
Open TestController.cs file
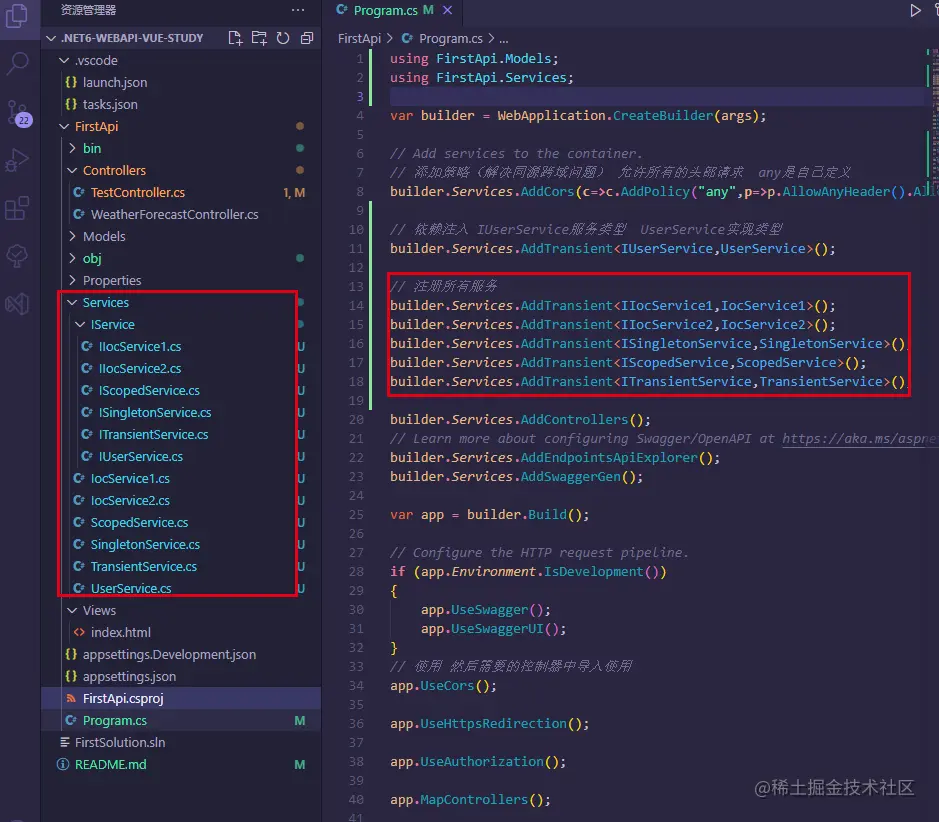[x=181, y=192]
